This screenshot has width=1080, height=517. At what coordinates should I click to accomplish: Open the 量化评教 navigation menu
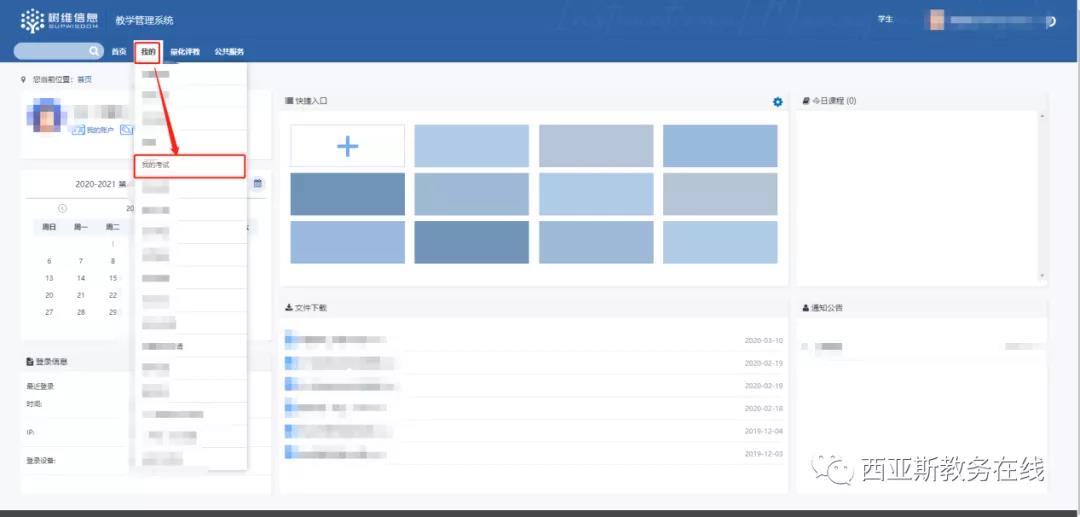tap(185, 51)
